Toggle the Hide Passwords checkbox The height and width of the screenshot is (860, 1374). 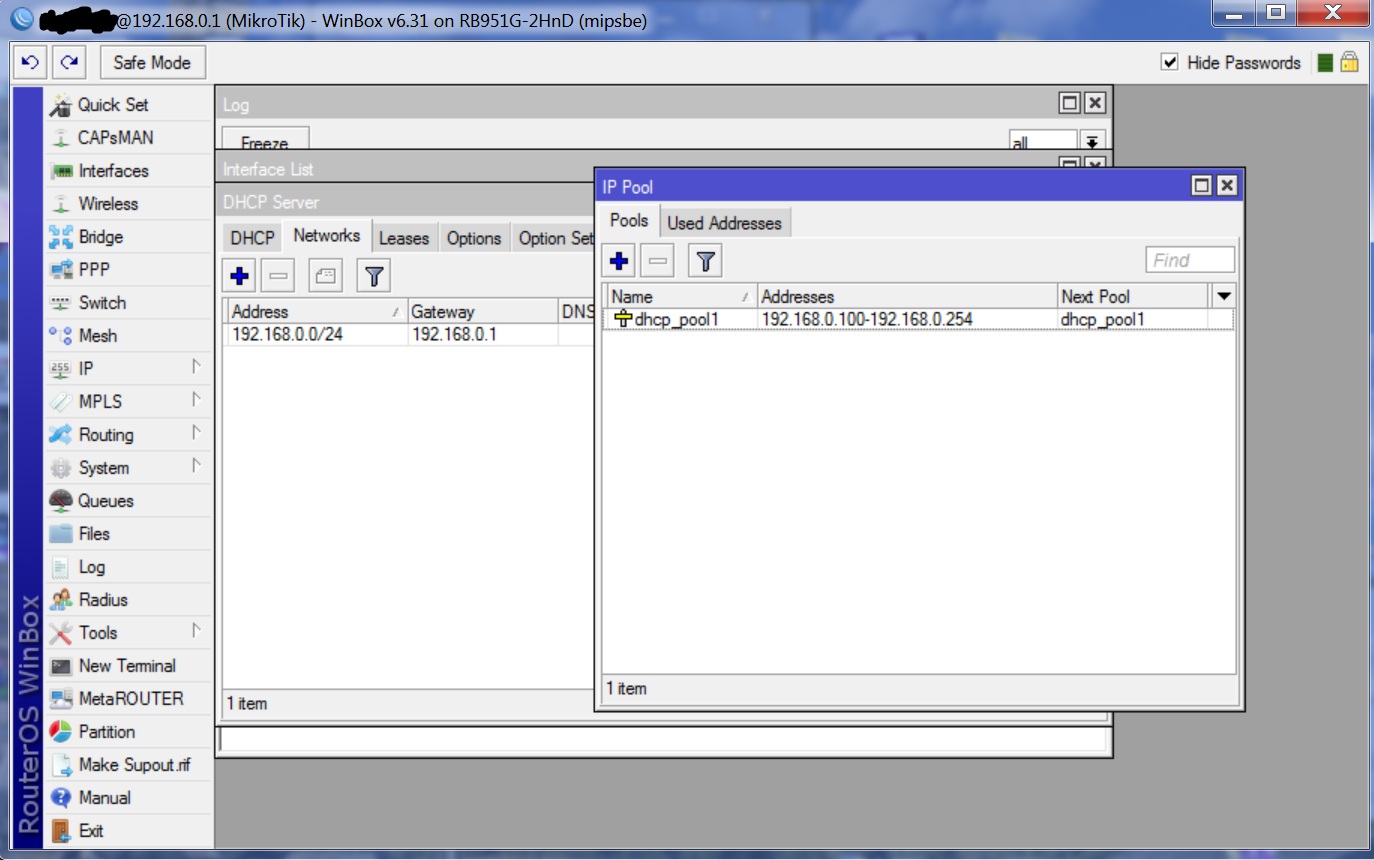pyautogui.click(x=1169, y=62)
